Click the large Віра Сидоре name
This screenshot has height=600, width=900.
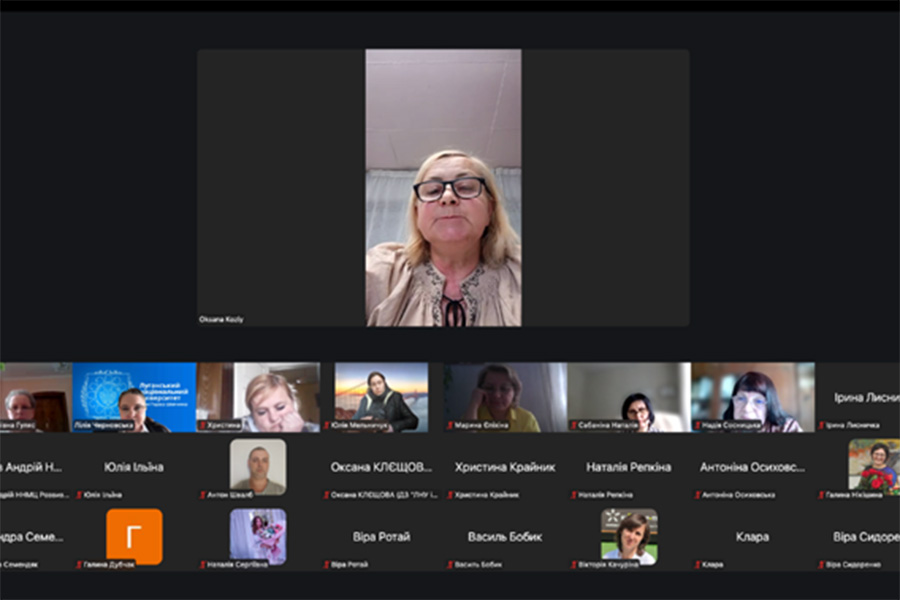tap(866, 537)
